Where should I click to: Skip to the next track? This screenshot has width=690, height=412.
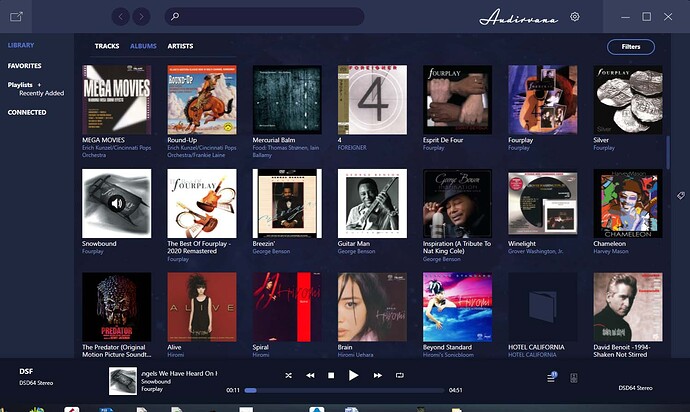(x=377, y=375)
